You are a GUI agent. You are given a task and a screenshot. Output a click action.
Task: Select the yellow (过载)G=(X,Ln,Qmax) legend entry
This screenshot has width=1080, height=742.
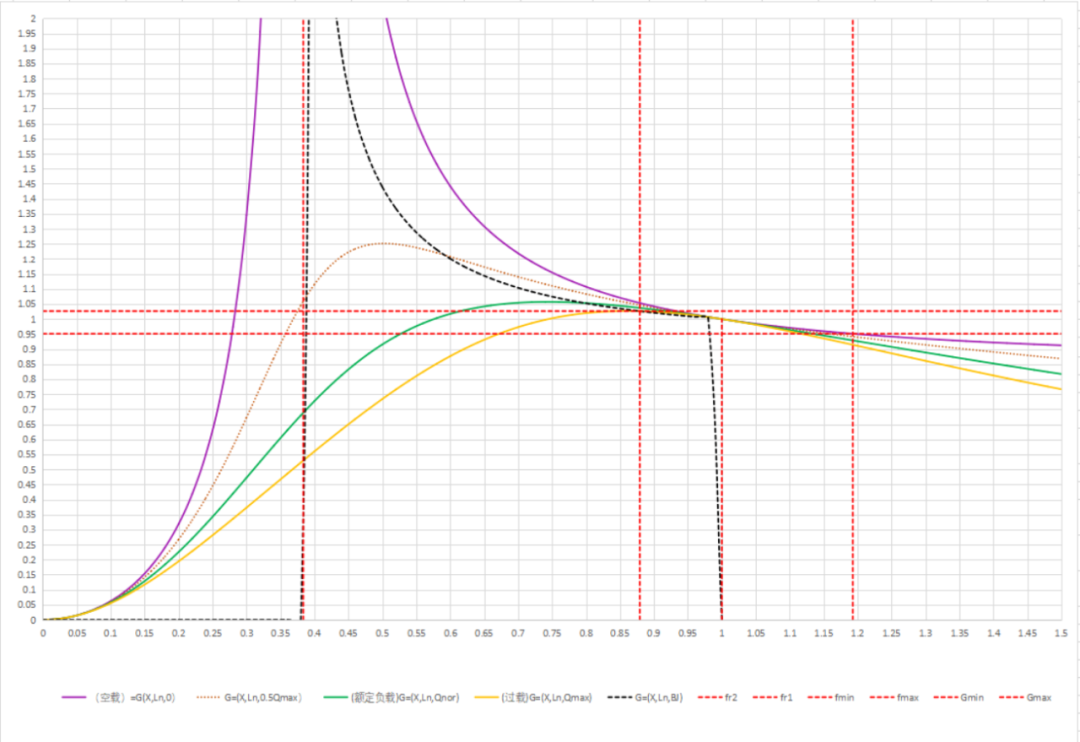tap(533, 698)
